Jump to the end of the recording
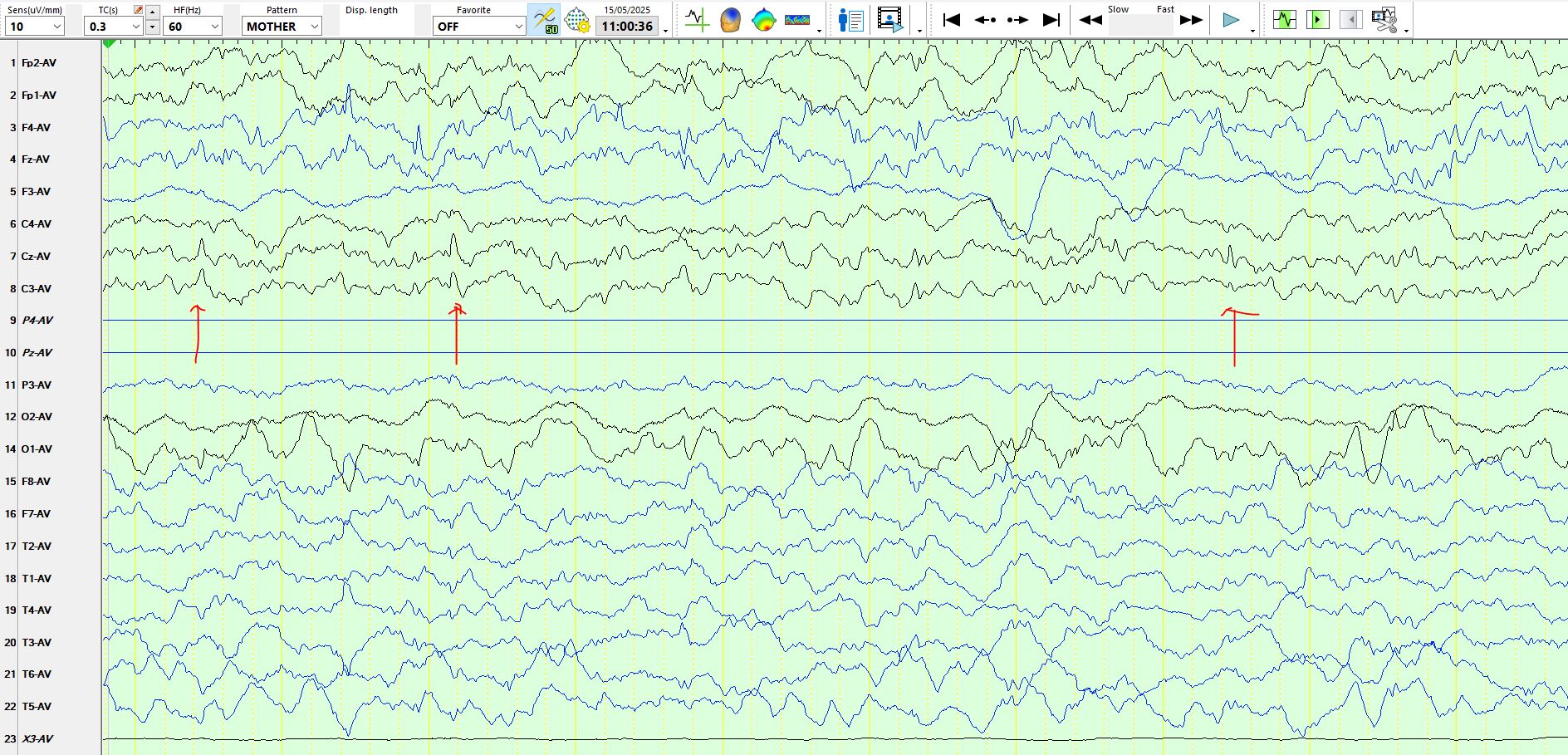Image resolution: width=1568 pixels, height=755 pixels. click(1051, 20)
